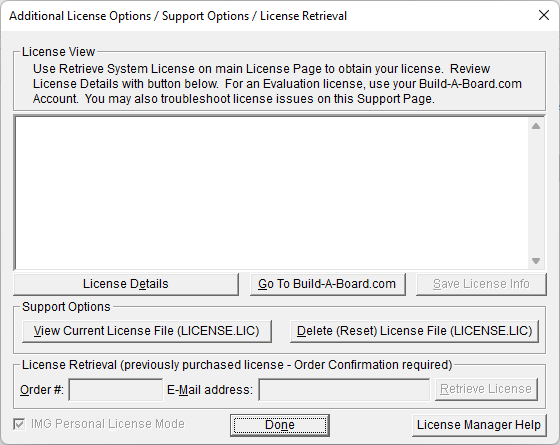Click the Order # label
This screenshot has width=560, height=445.
pyautogui.click(x=42, y=390)
